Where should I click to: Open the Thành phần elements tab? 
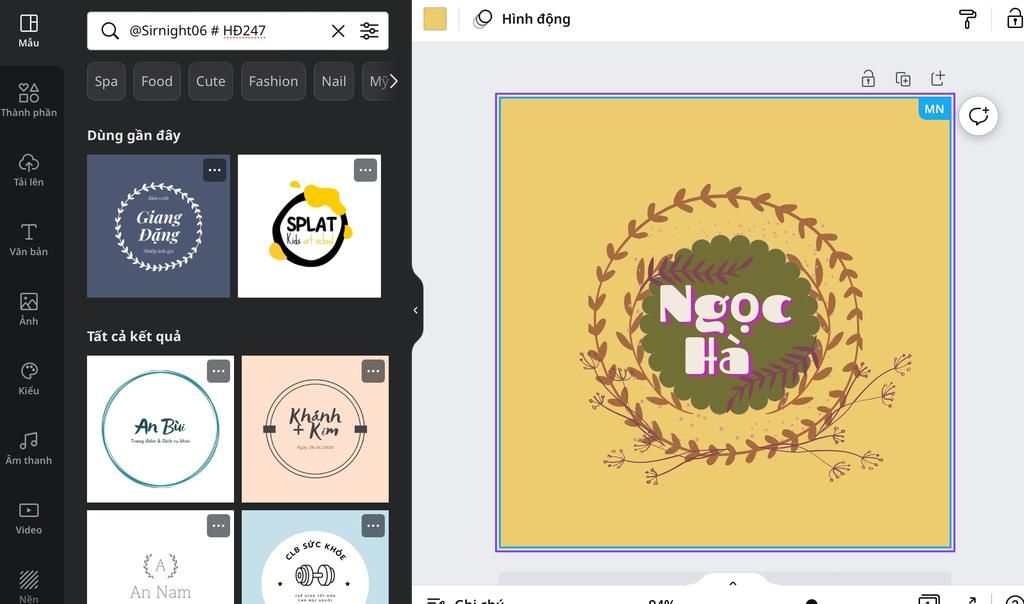point(29,101)
